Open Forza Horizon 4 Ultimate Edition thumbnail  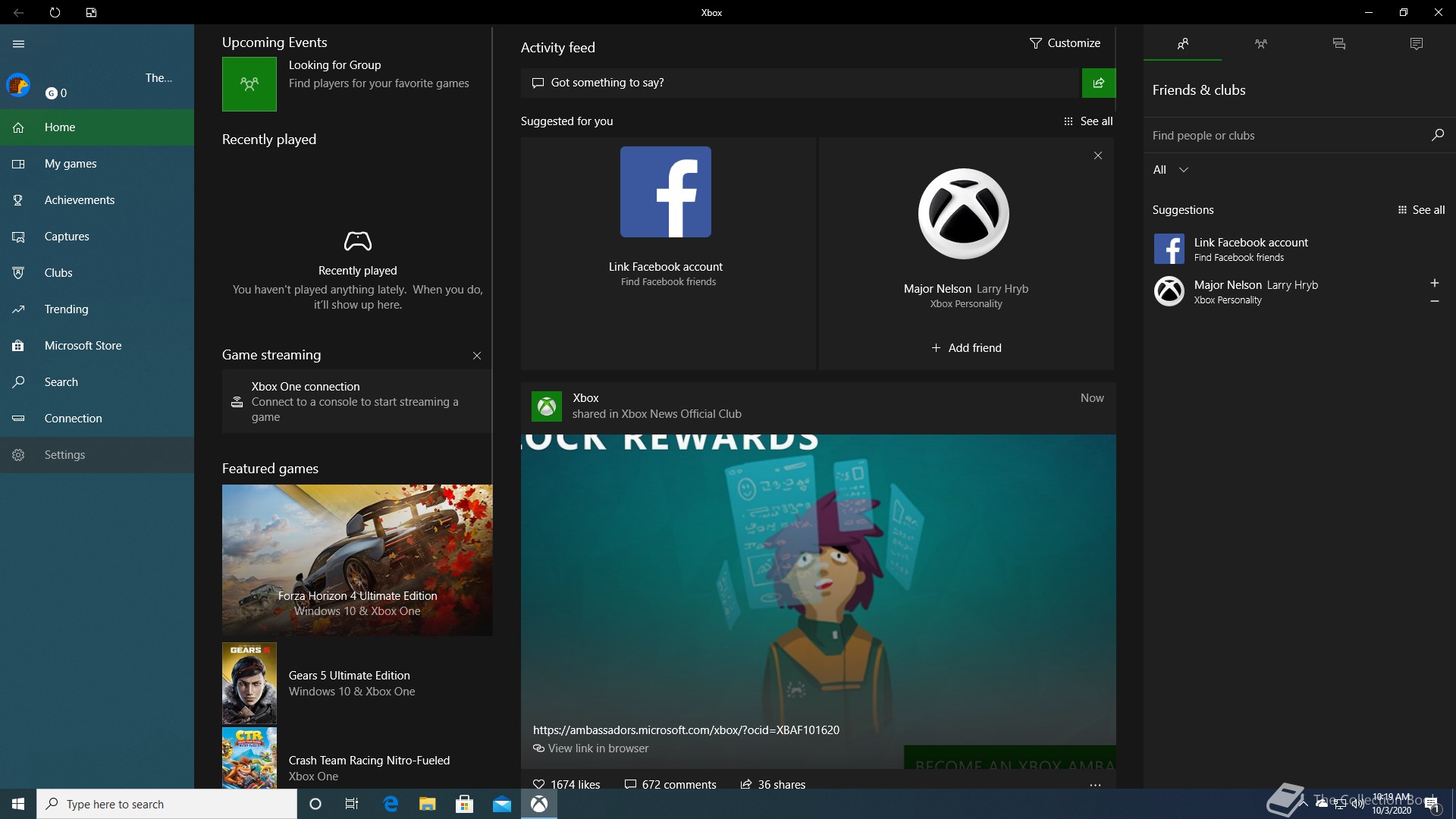click(x=357, y=560)
